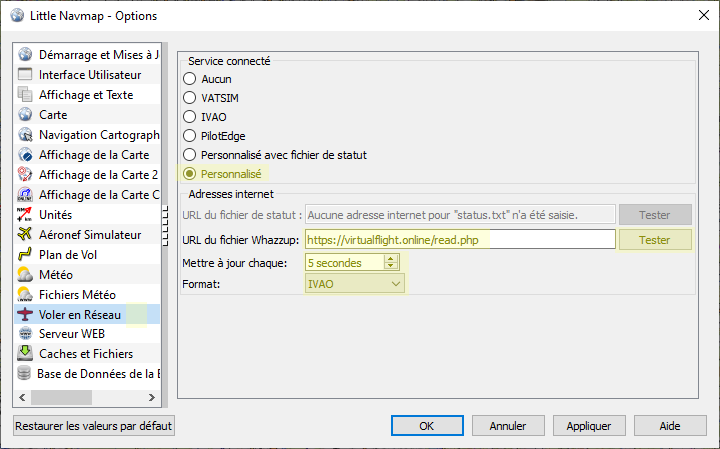
Task: Click the Fichiers Météo cloud icon
Action: tap(26, 295)
